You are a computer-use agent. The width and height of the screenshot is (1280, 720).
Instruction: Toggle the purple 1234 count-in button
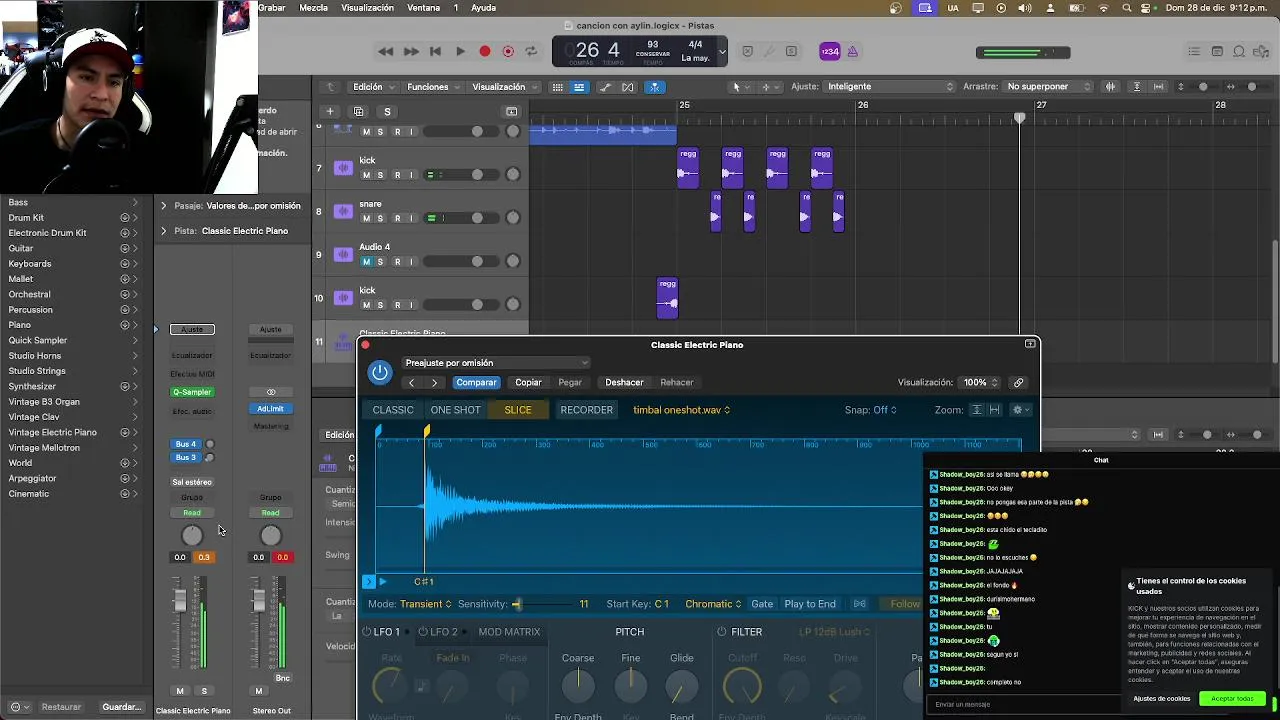tap(830, 52)
